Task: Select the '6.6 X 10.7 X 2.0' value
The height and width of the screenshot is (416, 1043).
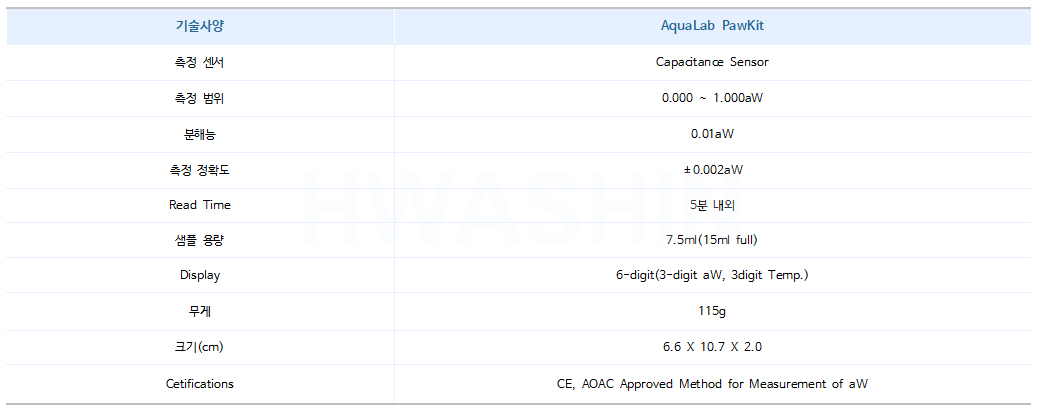Action: (x=712, y=347)
